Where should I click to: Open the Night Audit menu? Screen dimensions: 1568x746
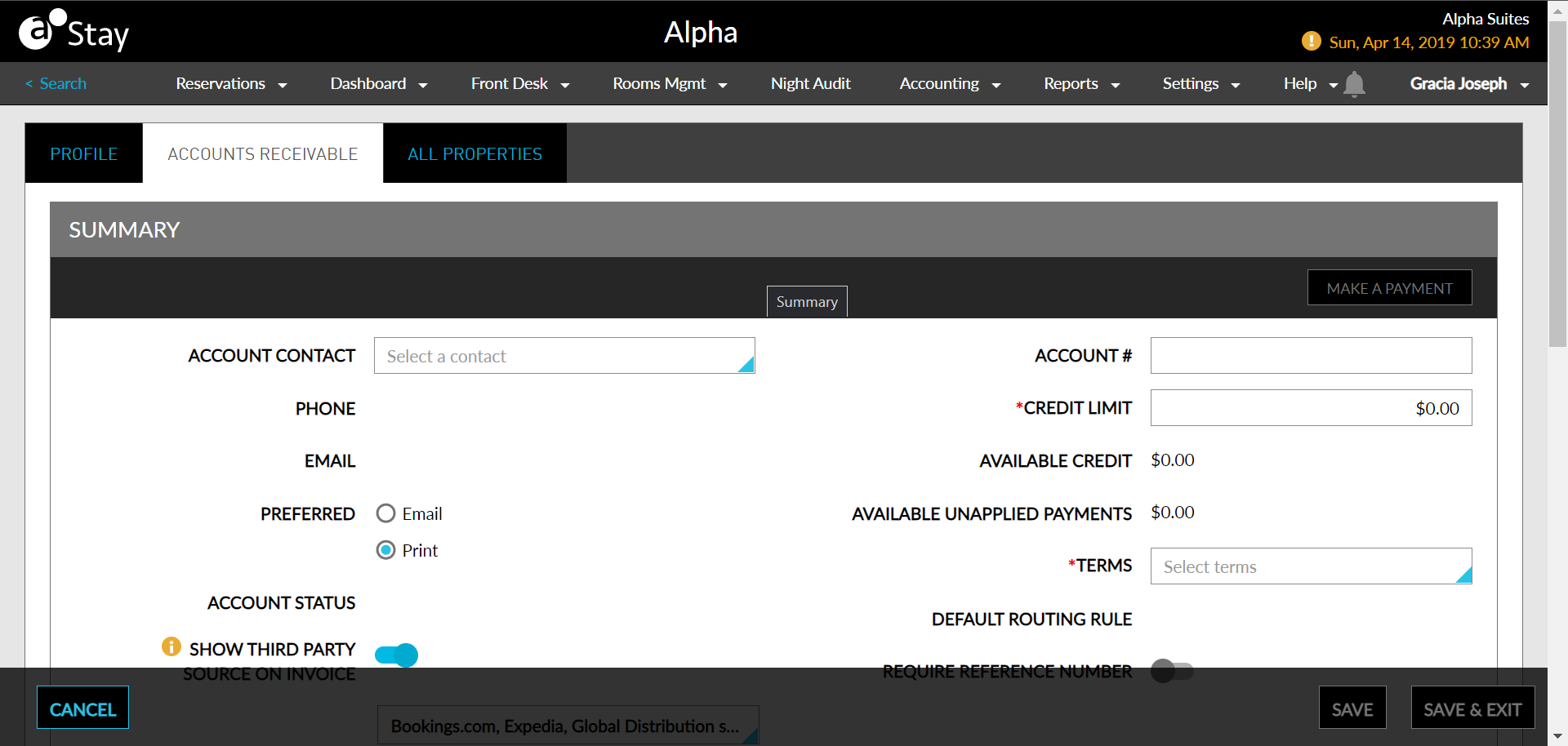[810, 83]
